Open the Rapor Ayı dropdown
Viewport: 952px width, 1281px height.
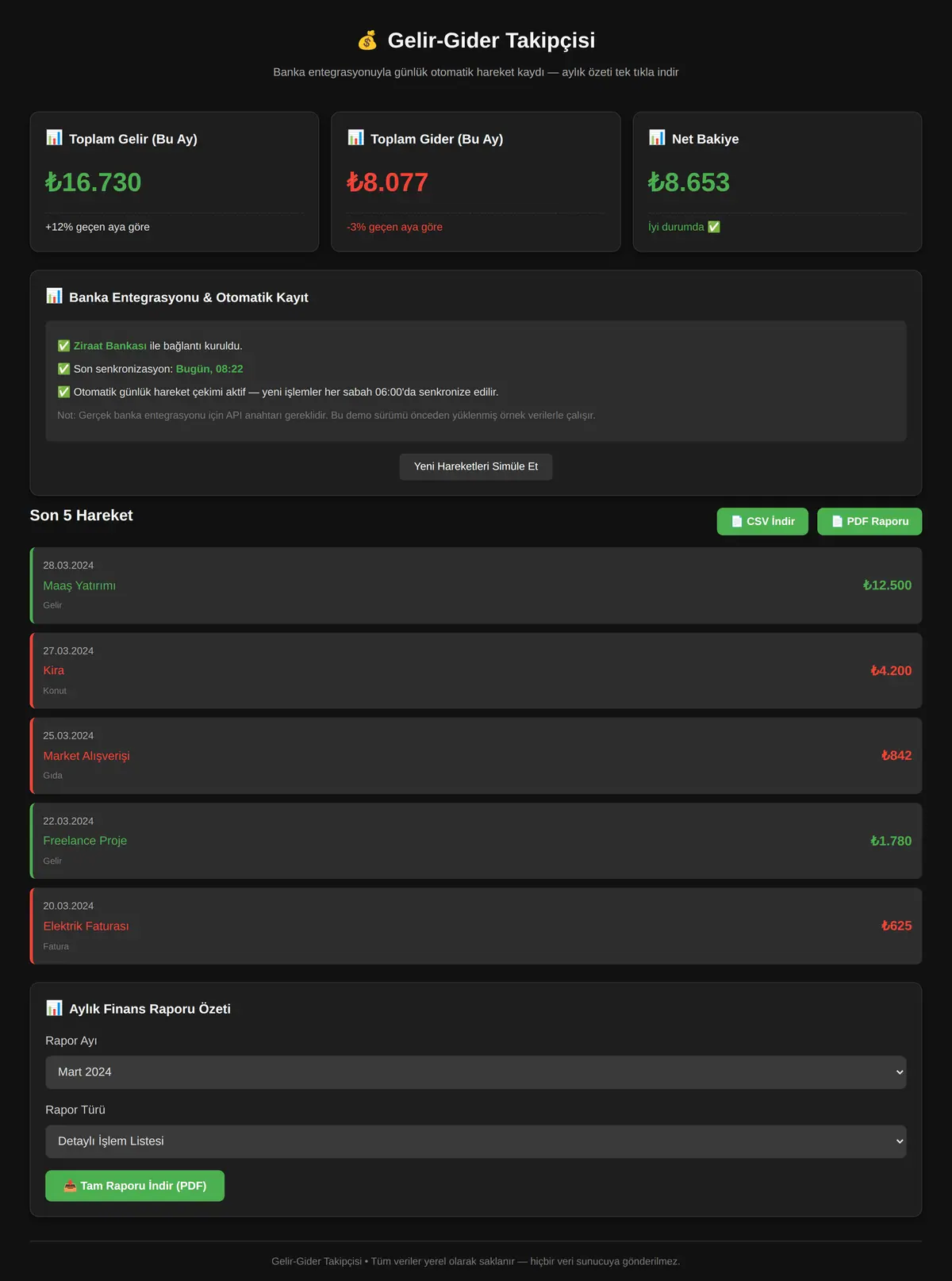(x=476, y=1072)
